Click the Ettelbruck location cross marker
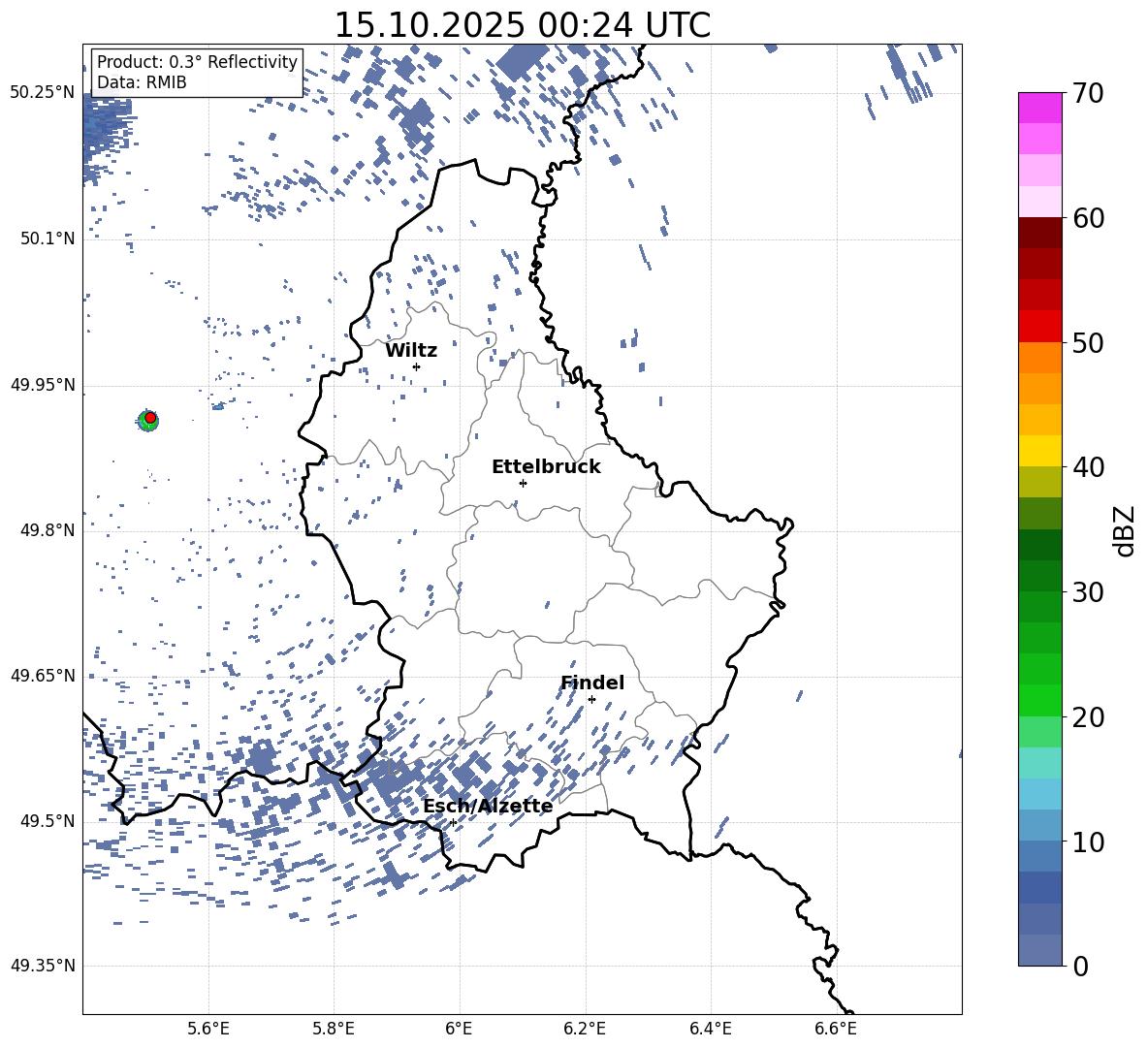The width and height of the screenshot is (1148, 1048). [x=523, y=483]
